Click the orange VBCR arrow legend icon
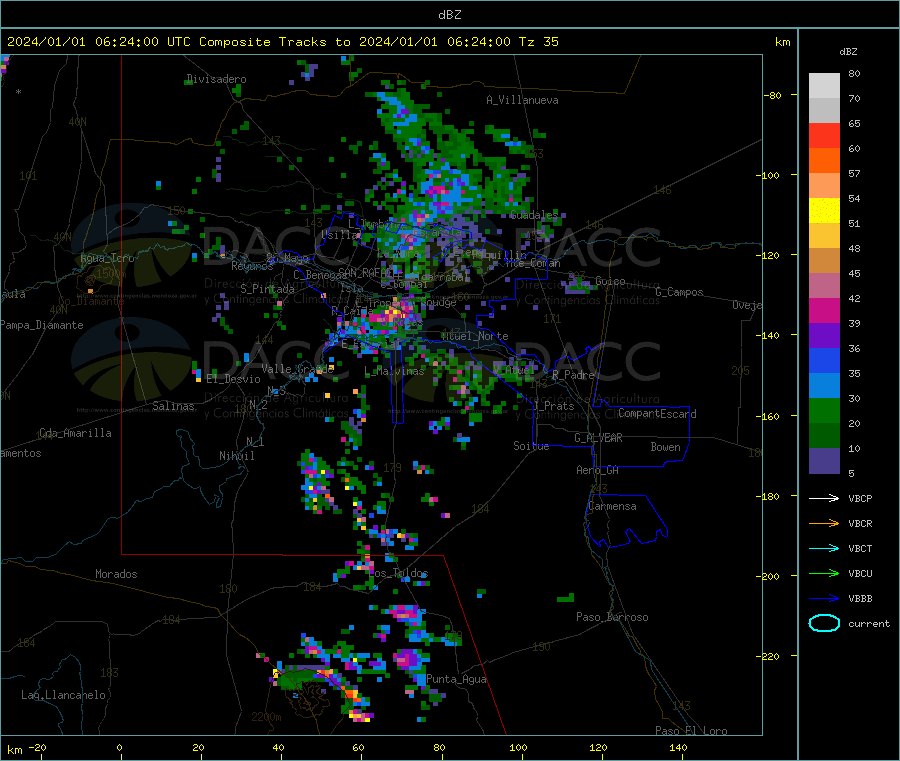 click(824, 523)
